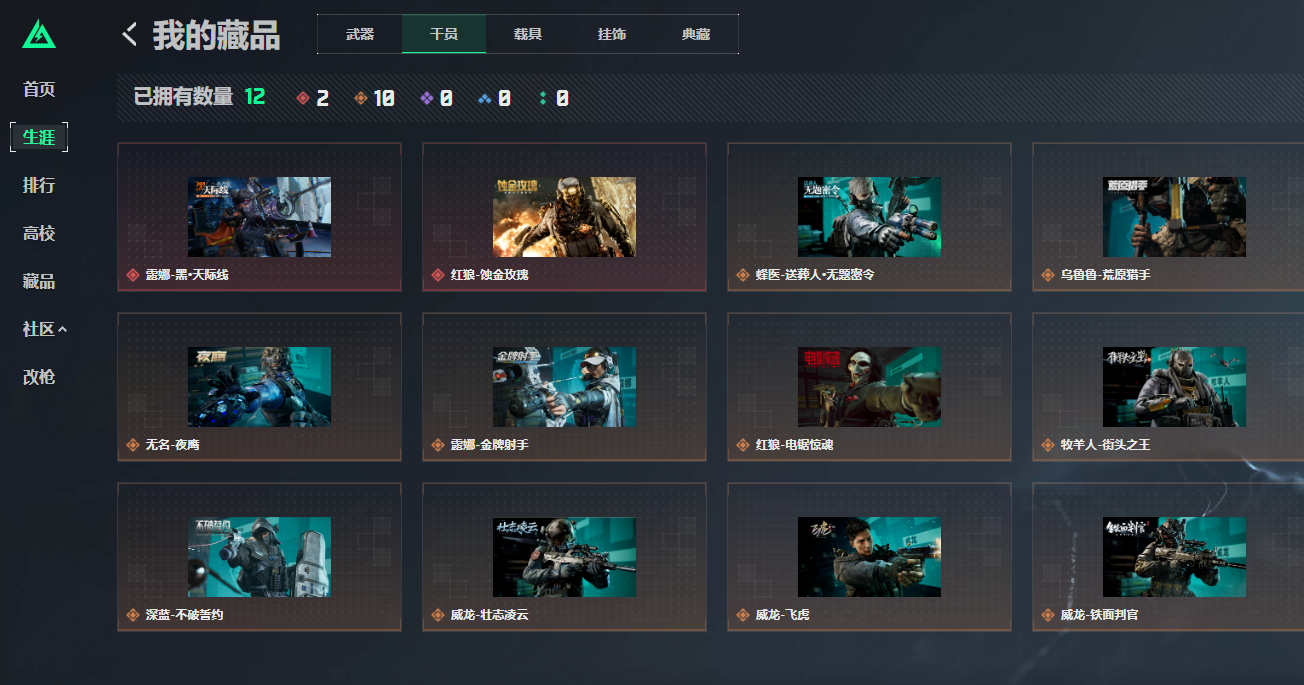The image size is (1304, 685).
Task: Switch to the 挂饰 tab
Action: (612, 34)
